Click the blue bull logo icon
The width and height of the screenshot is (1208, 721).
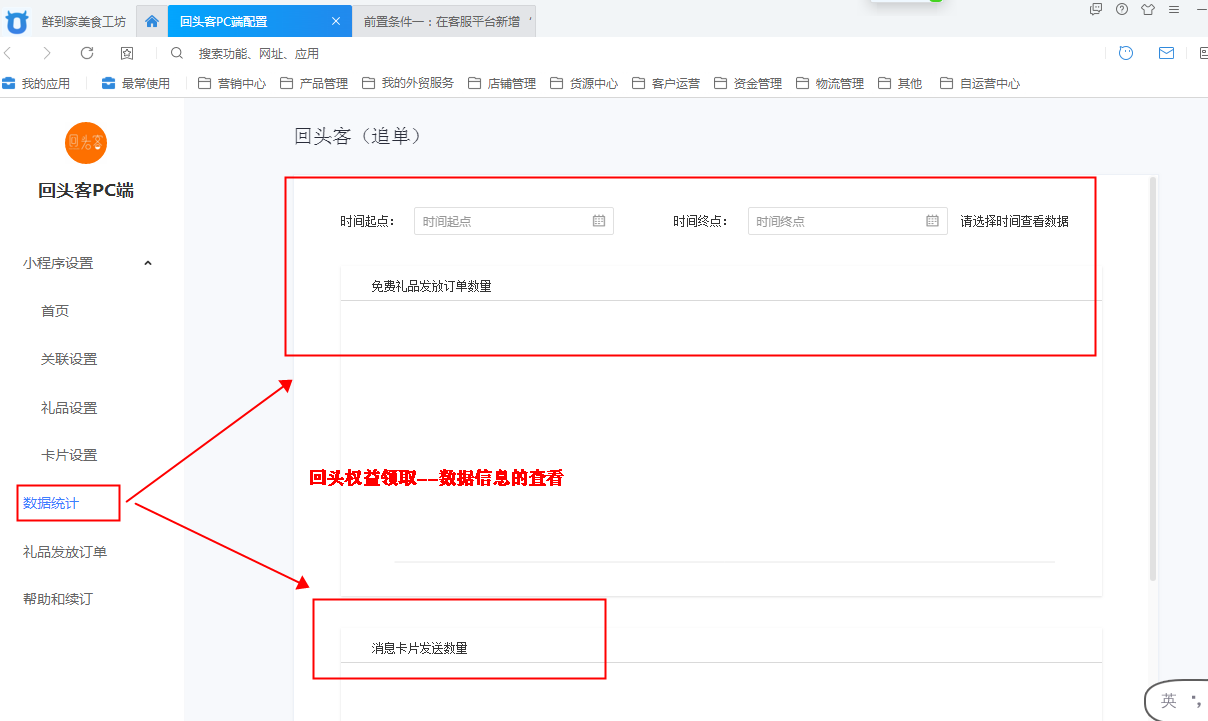coord(17,20)
